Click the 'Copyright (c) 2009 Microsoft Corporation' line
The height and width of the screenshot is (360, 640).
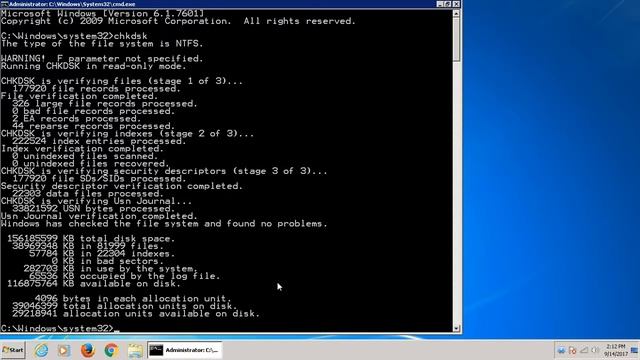pos(178,21)
